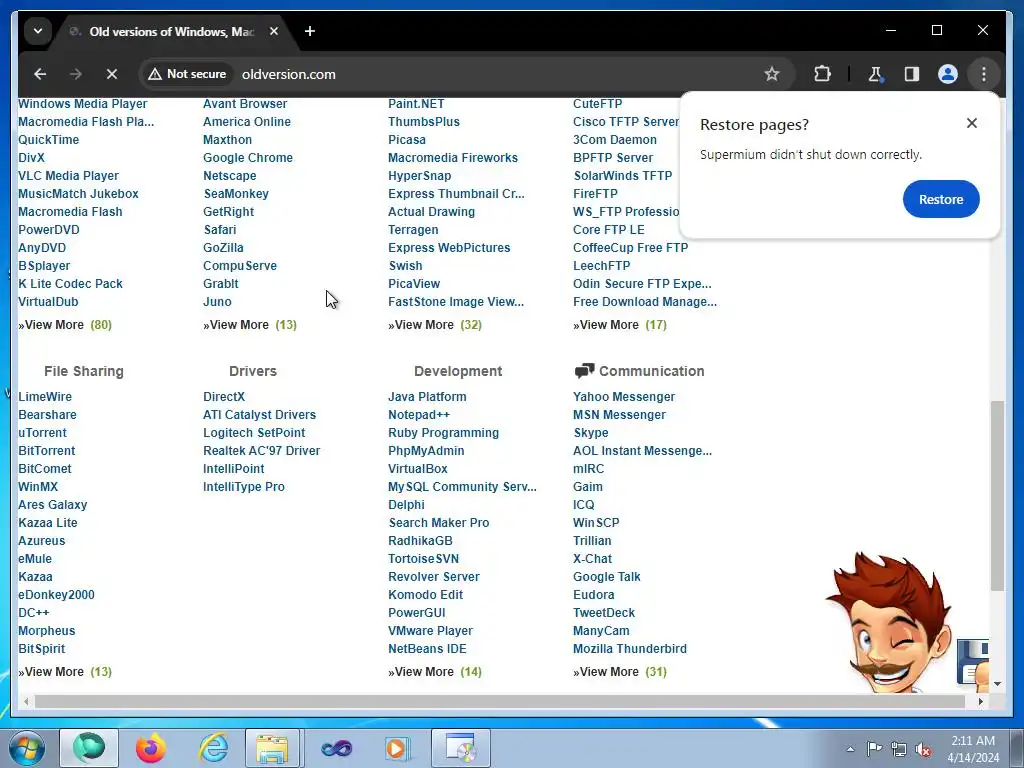The height and width of the screenshot is (768, 1024).
Task: Open the VLC Media Player link
Action: tap(69, 176)
